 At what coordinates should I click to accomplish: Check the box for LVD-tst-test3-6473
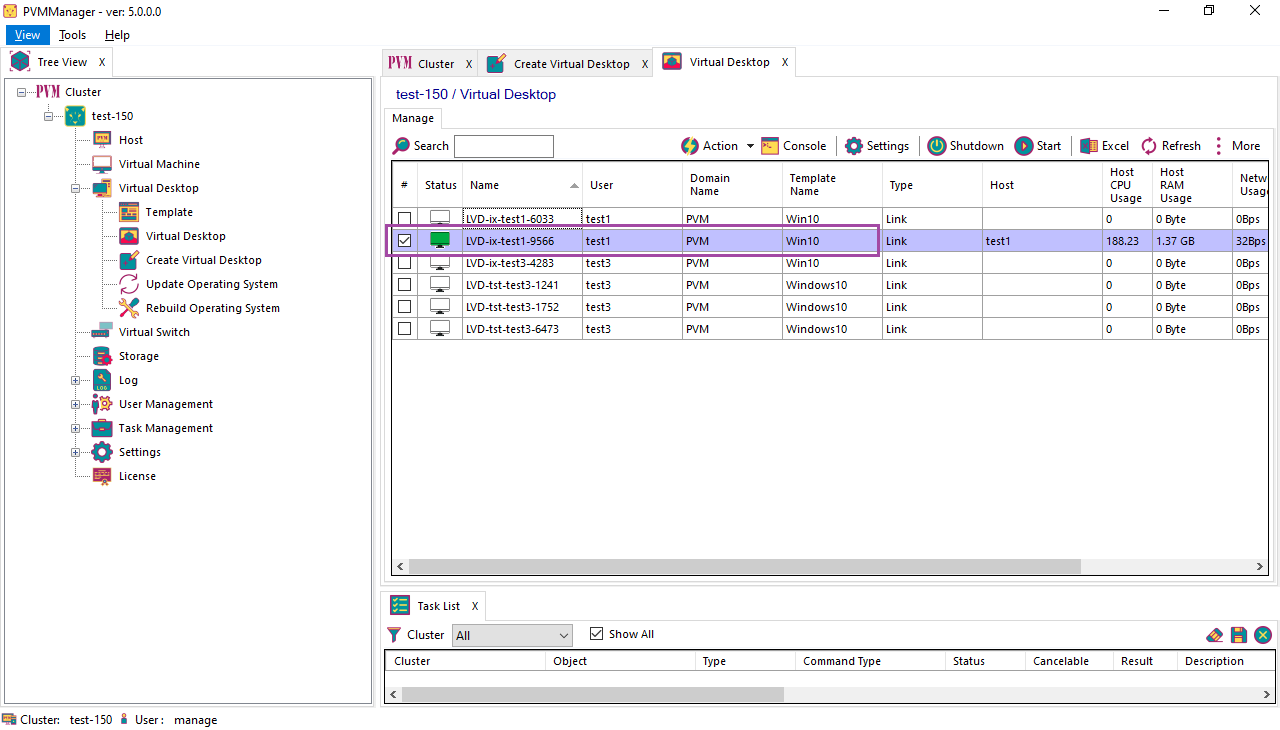[x=405, y=329]
